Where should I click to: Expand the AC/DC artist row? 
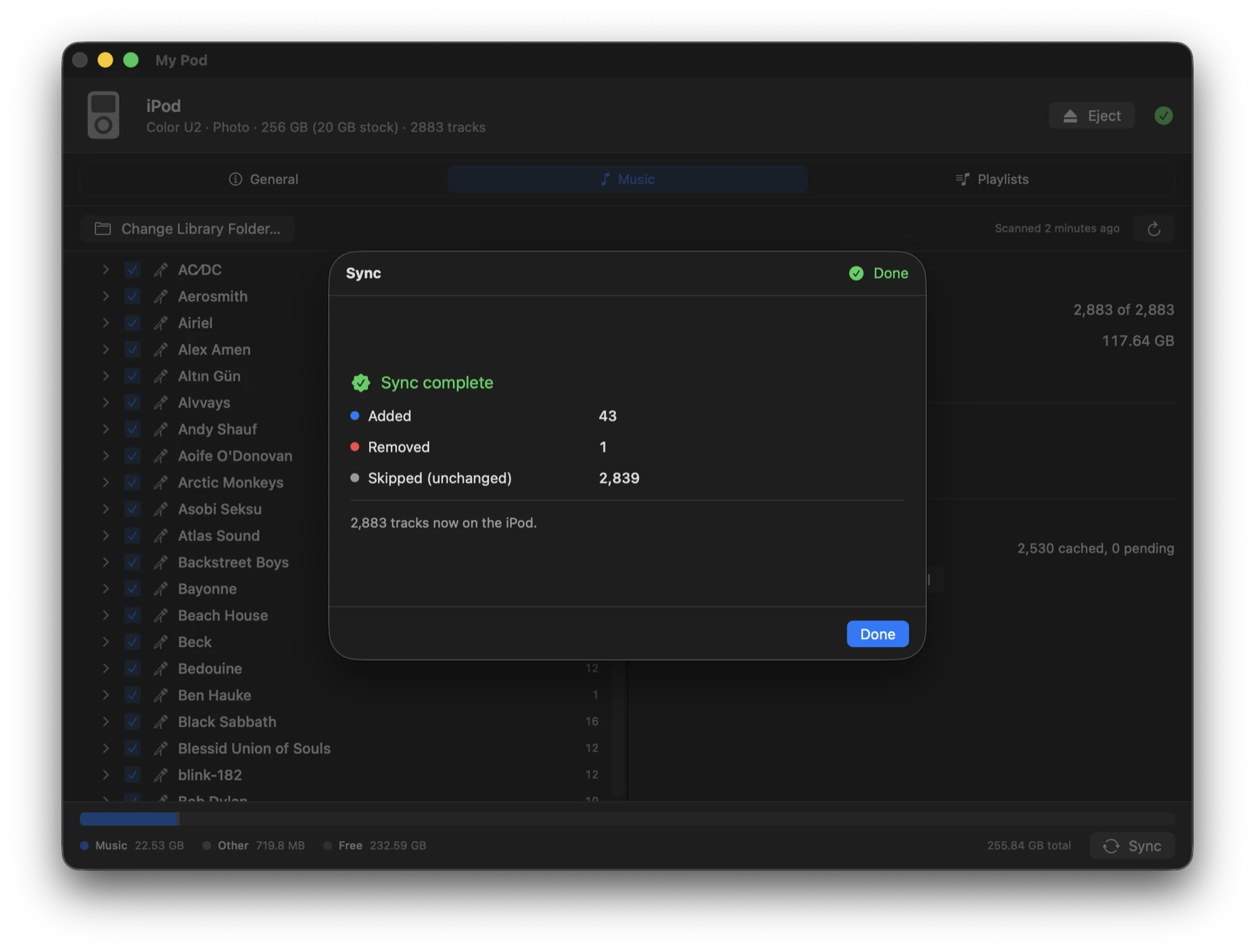pyautogui.click(x=105, y=270)
